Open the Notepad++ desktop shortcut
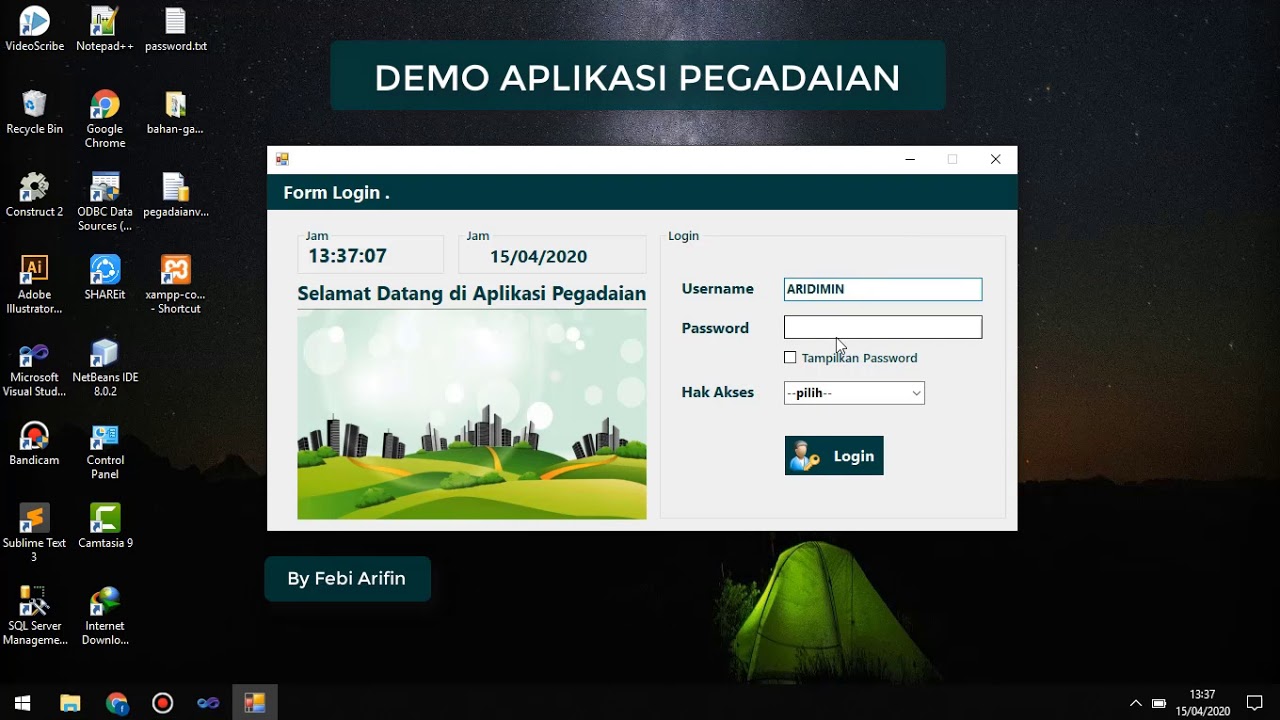The width and height of the screenshot is (1280, 720). tap(105, 29)
